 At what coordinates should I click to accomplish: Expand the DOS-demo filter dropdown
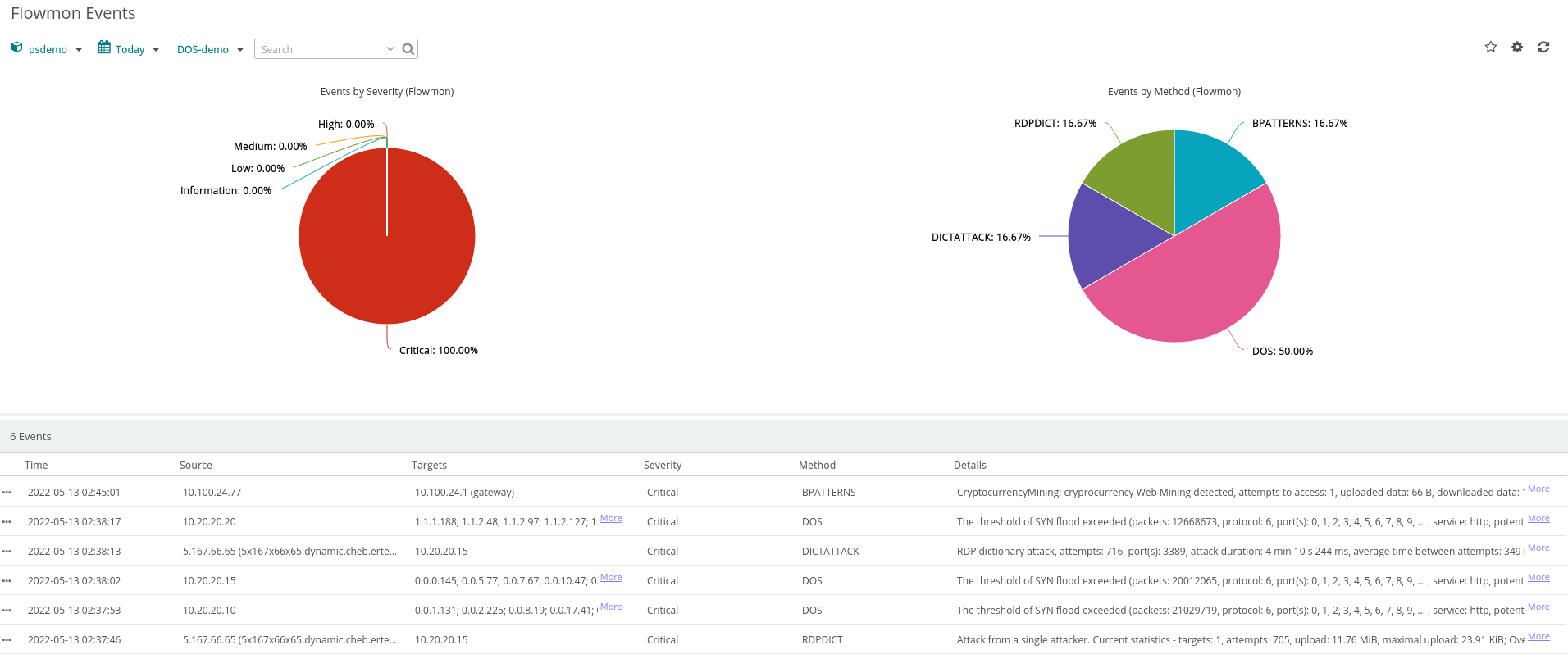[x=240, y=50]
